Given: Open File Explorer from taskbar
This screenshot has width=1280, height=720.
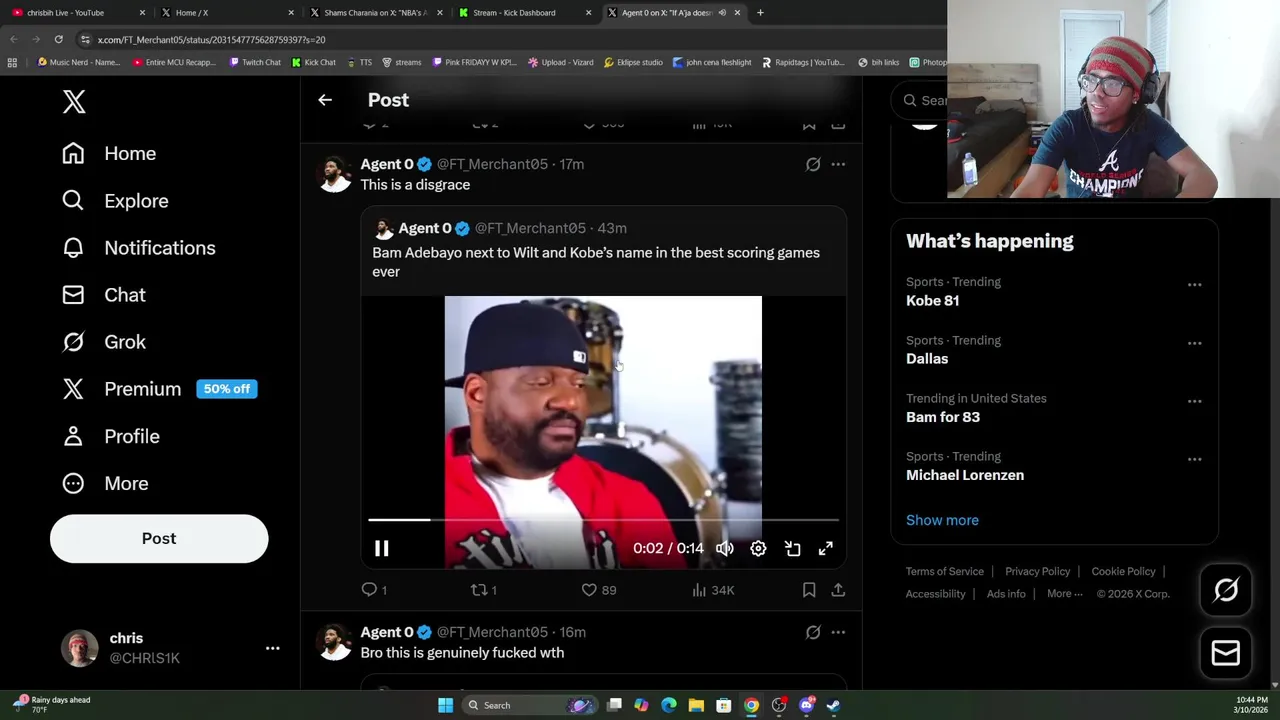Looking at the screenshot, I should 696,705.
